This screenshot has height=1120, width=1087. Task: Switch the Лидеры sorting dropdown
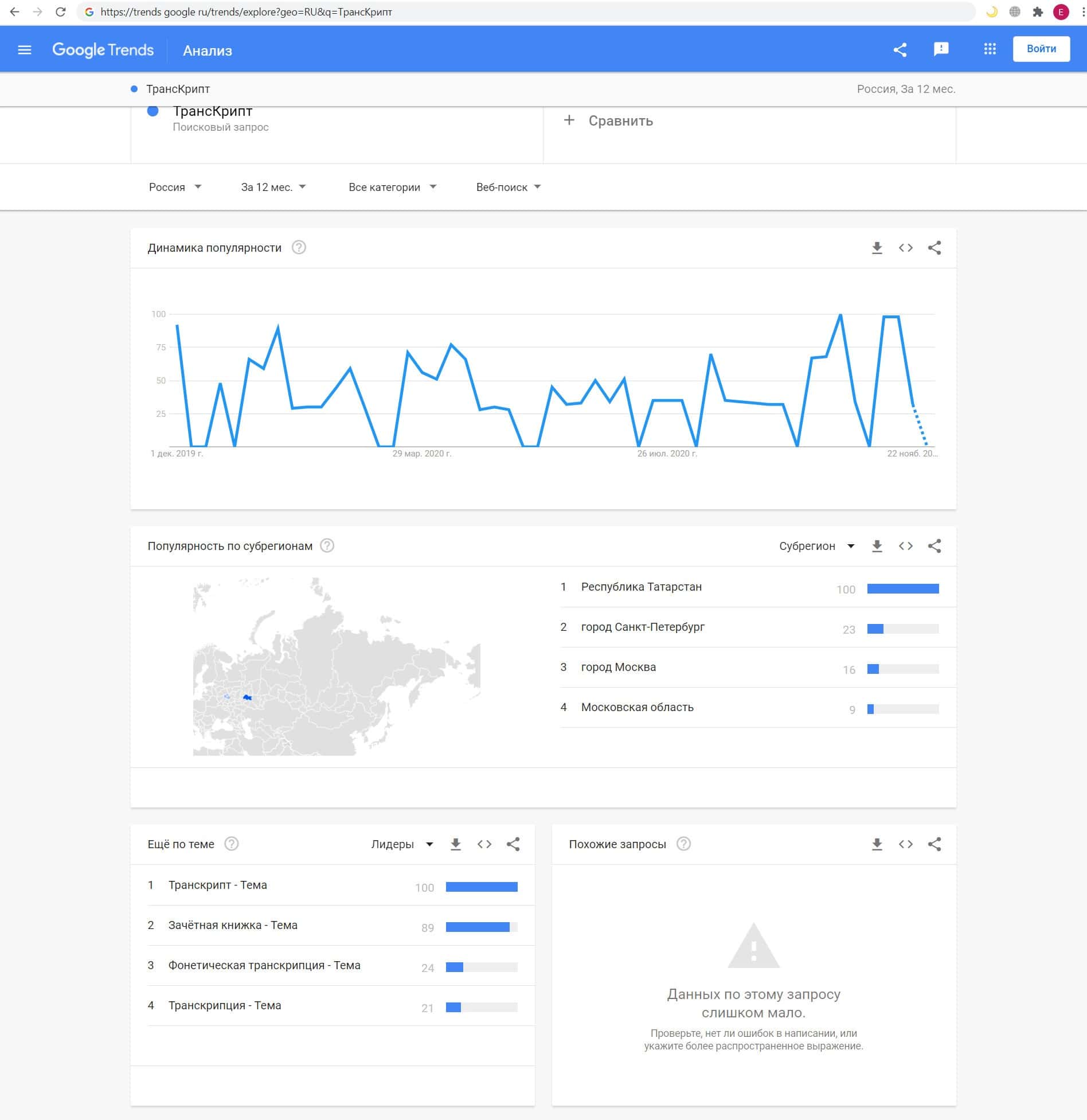click(401, 844)
